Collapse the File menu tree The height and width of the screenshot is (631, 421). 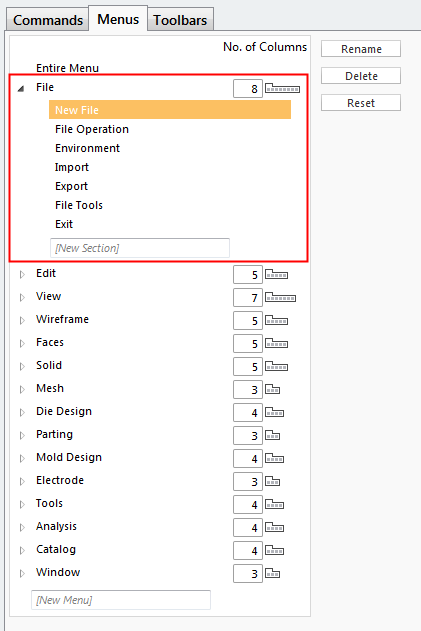click(x=21, y=88)
